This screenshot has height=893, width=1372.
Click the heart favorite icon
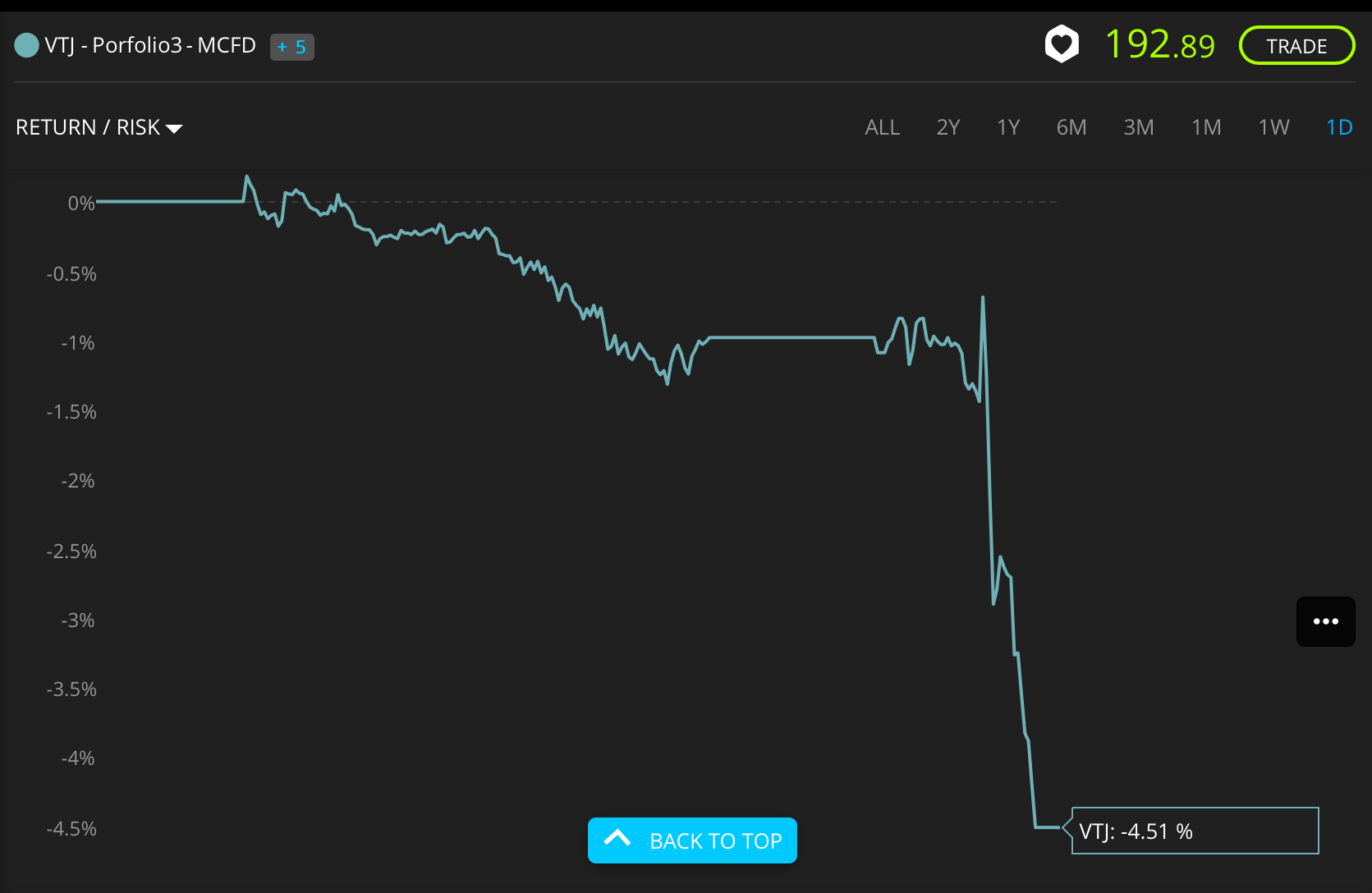tap(1061, 44)
